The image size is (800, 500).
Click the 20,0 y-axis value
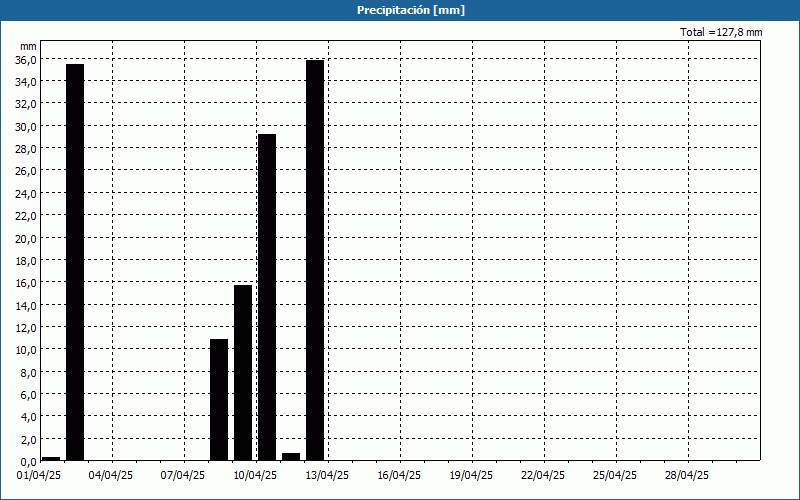26,238
